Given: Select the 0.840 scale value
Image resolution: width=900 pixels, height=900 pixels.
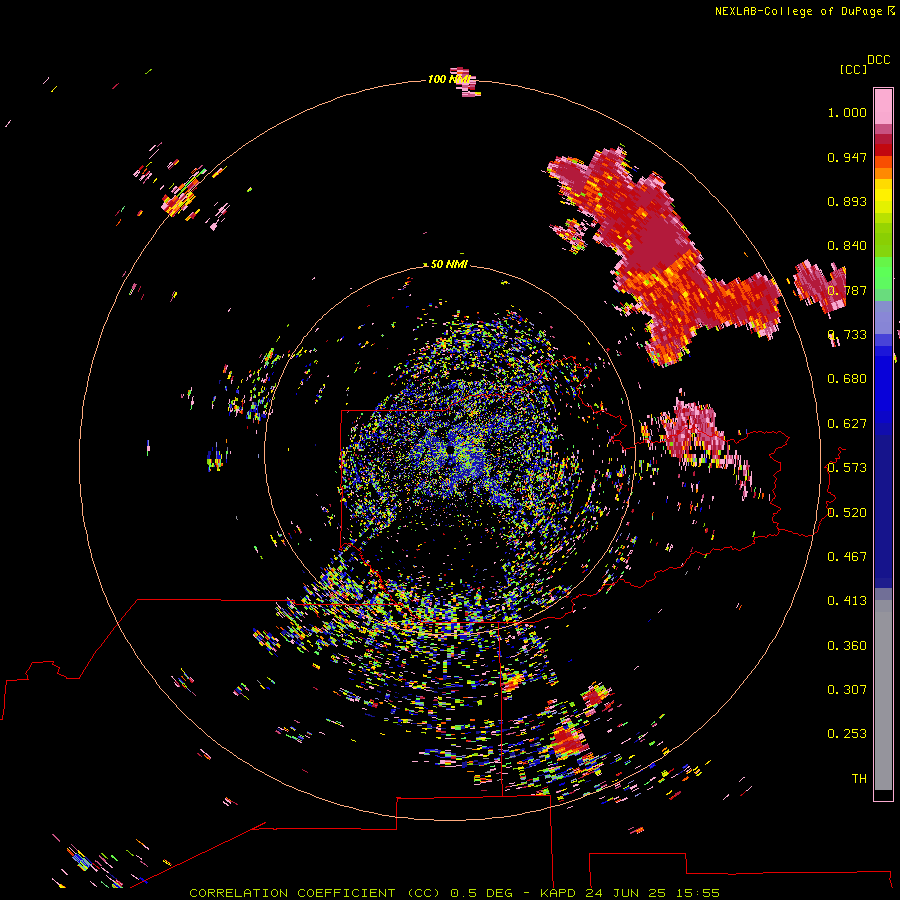Looking at the screenshot, I should pos(847,246).
